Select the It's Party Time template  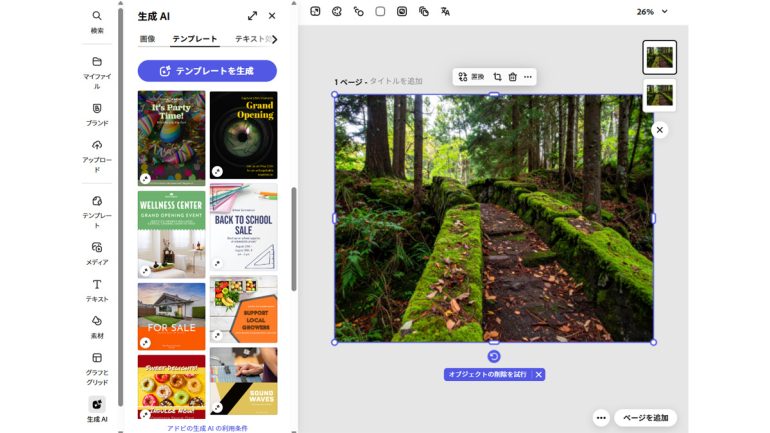(x=171, y=138)
